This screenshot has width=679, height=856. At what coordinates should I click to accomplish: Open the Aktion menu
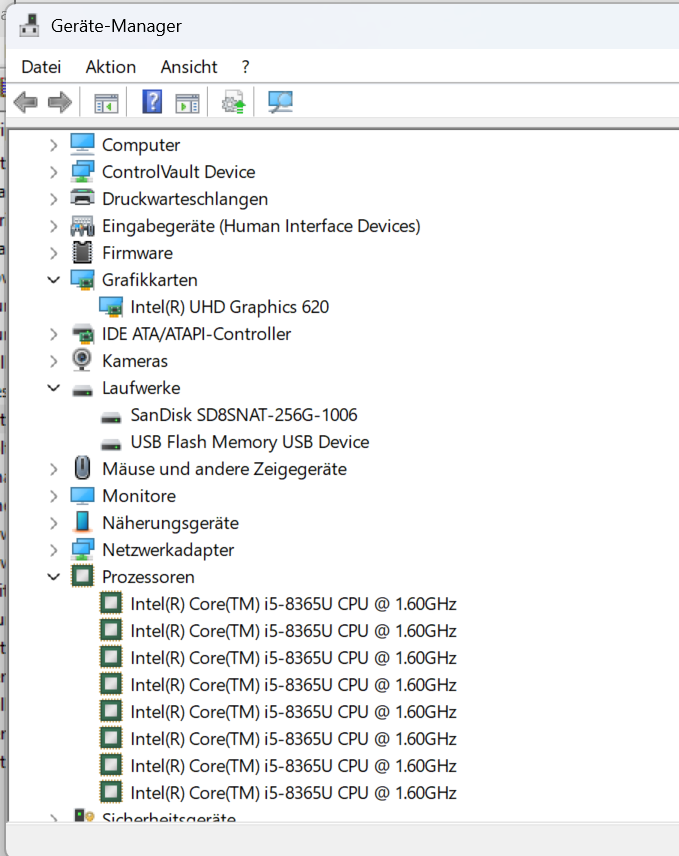pyautogui.click(x=111, y=67)
